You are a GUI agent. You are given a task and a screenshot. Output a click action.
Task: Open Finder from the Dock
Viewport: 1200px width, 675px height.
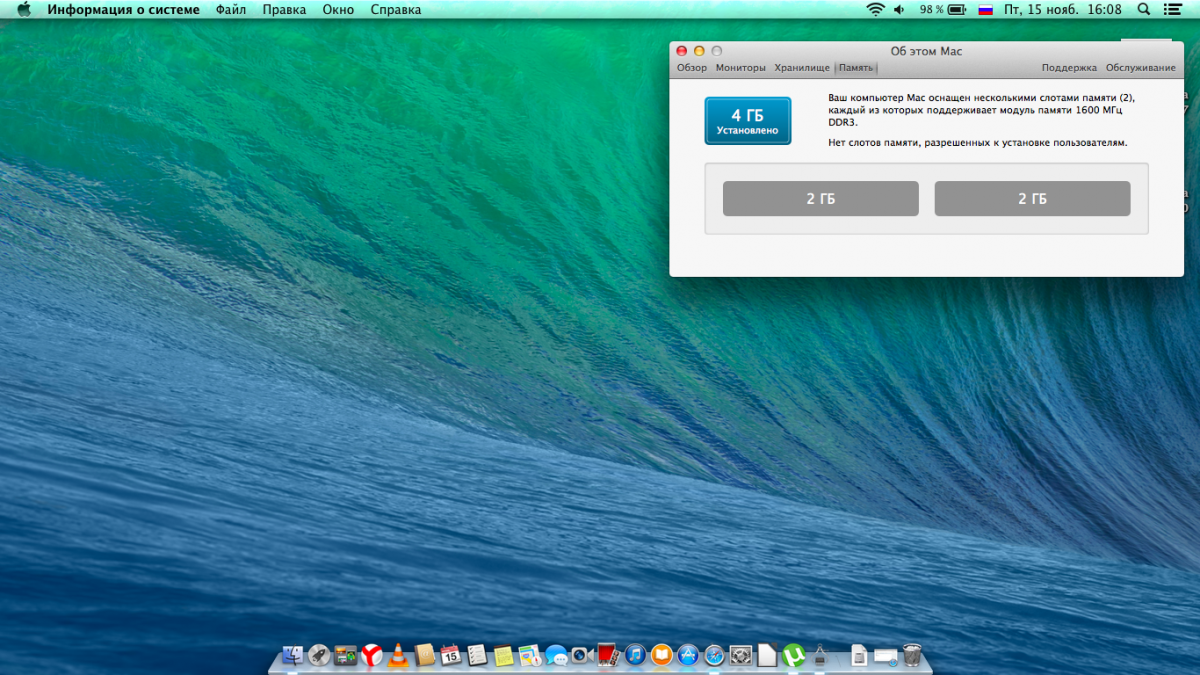(292, 655)
